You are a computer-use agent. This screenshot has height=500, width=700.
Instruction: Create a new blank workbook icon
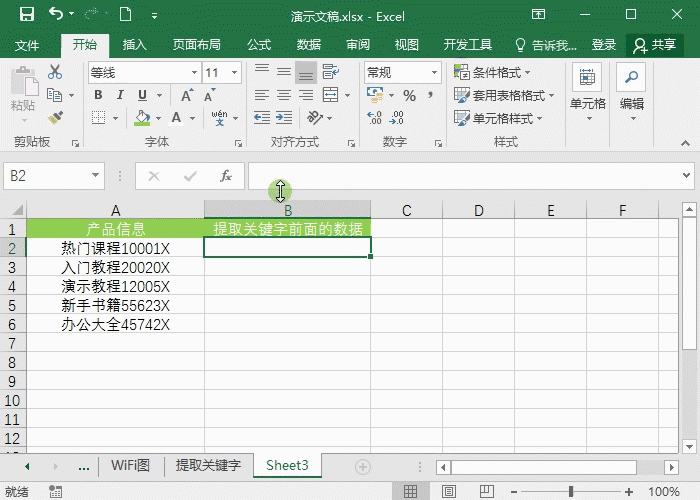[x=125, y=15]
